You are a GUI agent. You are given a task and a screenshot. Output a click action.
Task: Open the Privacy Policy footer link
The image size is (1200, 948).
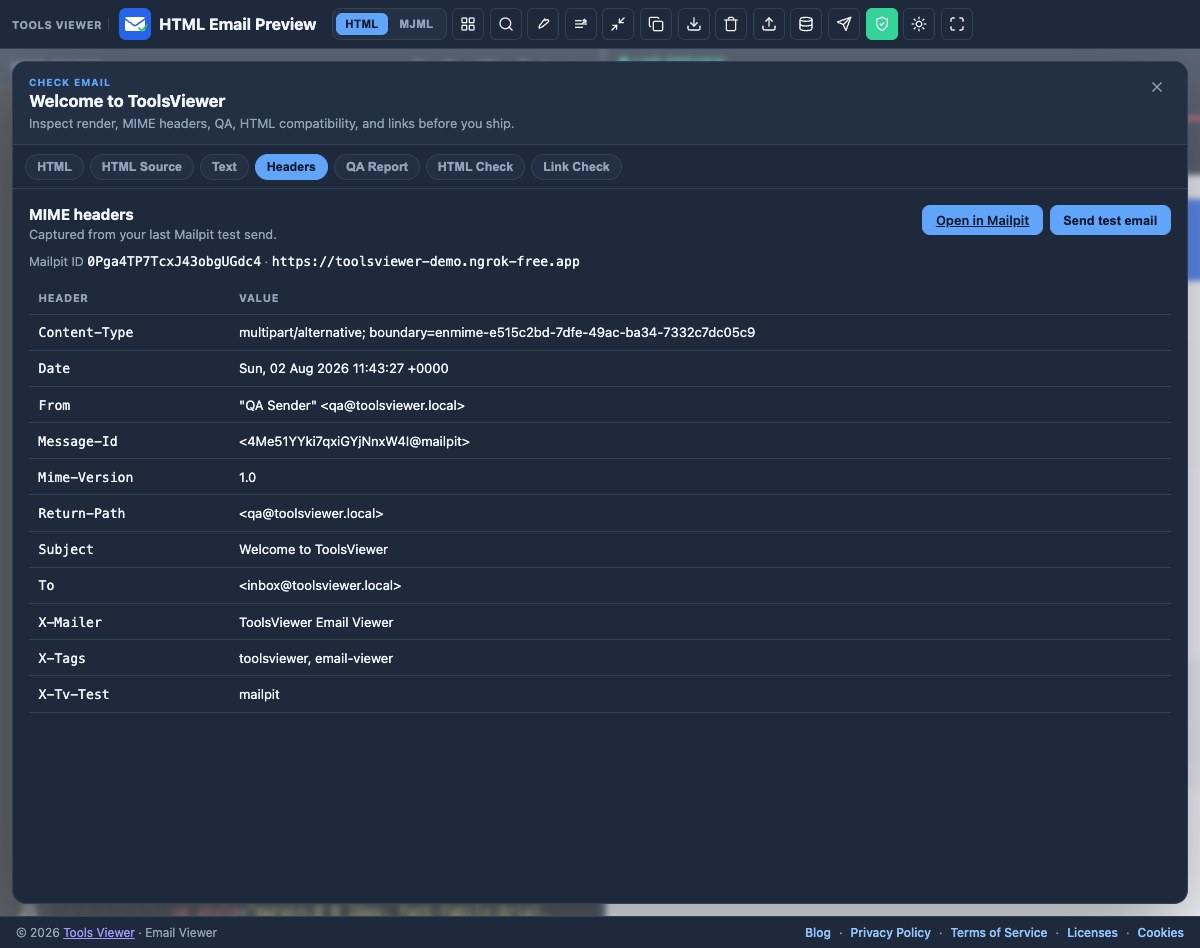click(890, 932)
